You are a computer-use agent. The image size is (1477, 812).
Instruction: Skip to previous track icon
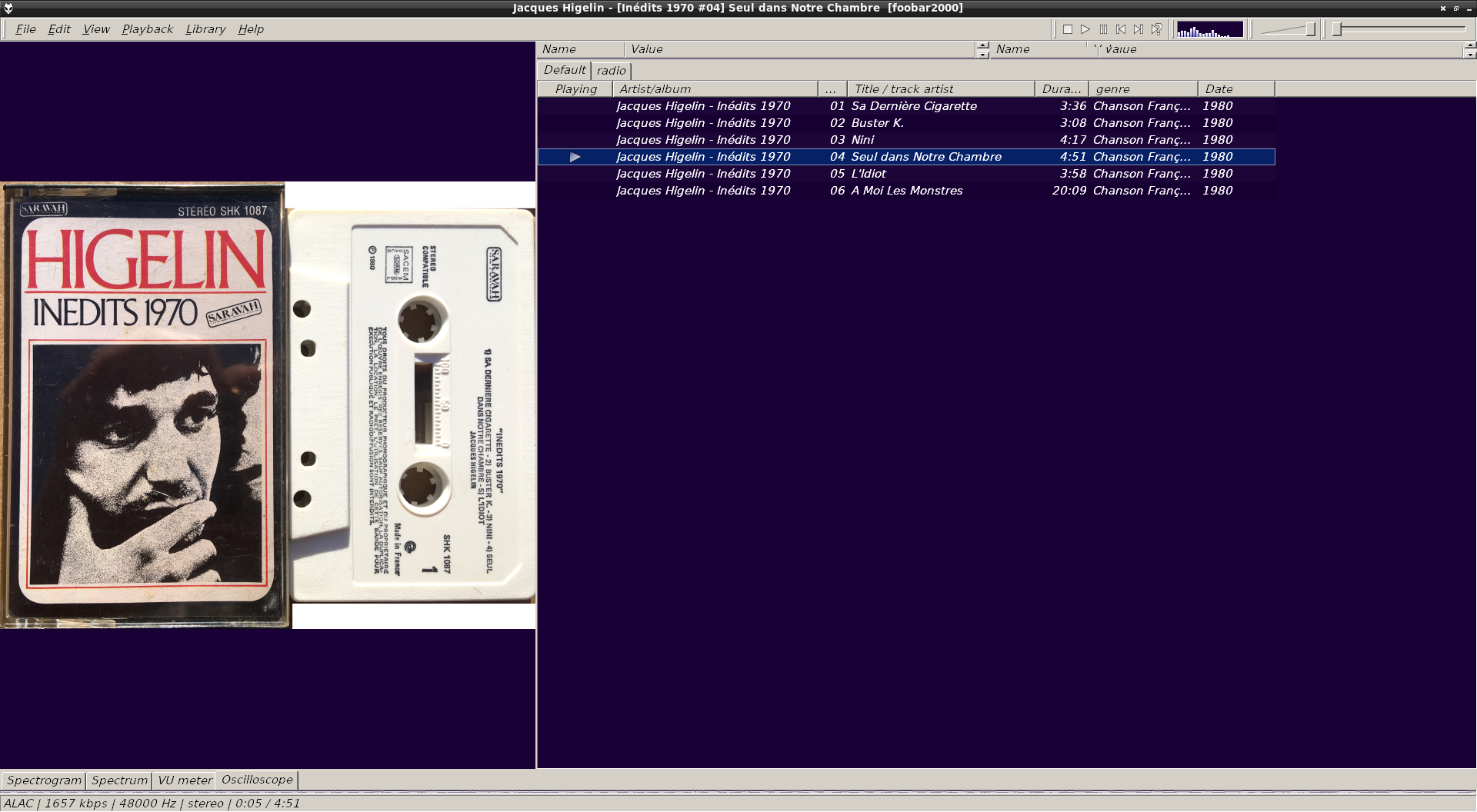click(x=1121, y=29)
